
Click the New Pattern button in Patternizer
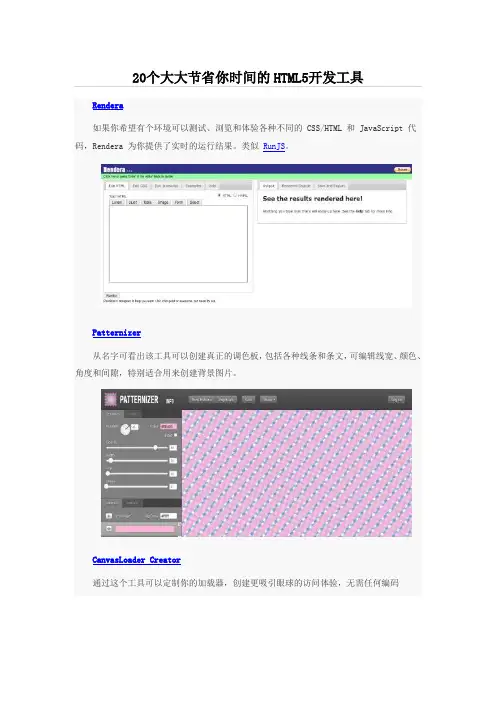tap(202, 399)
